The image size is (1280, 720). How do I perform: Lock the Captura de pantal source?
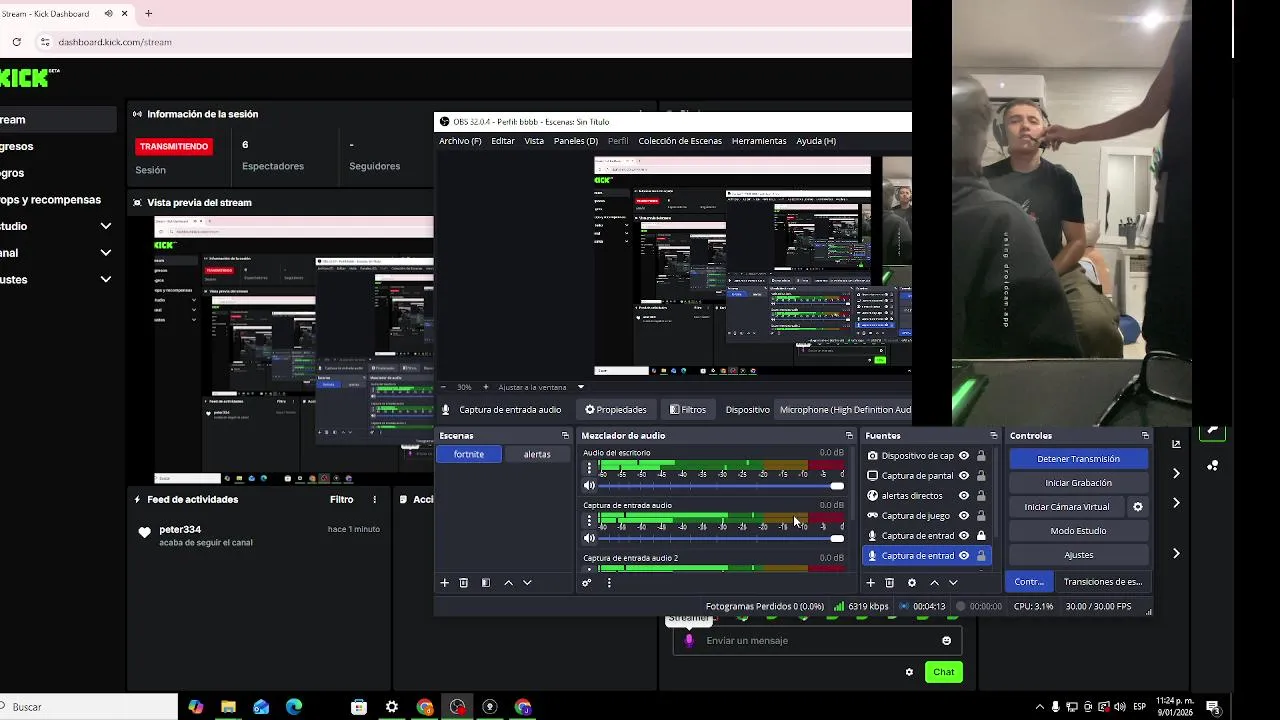pyautogui.click(x=981, y=476)
